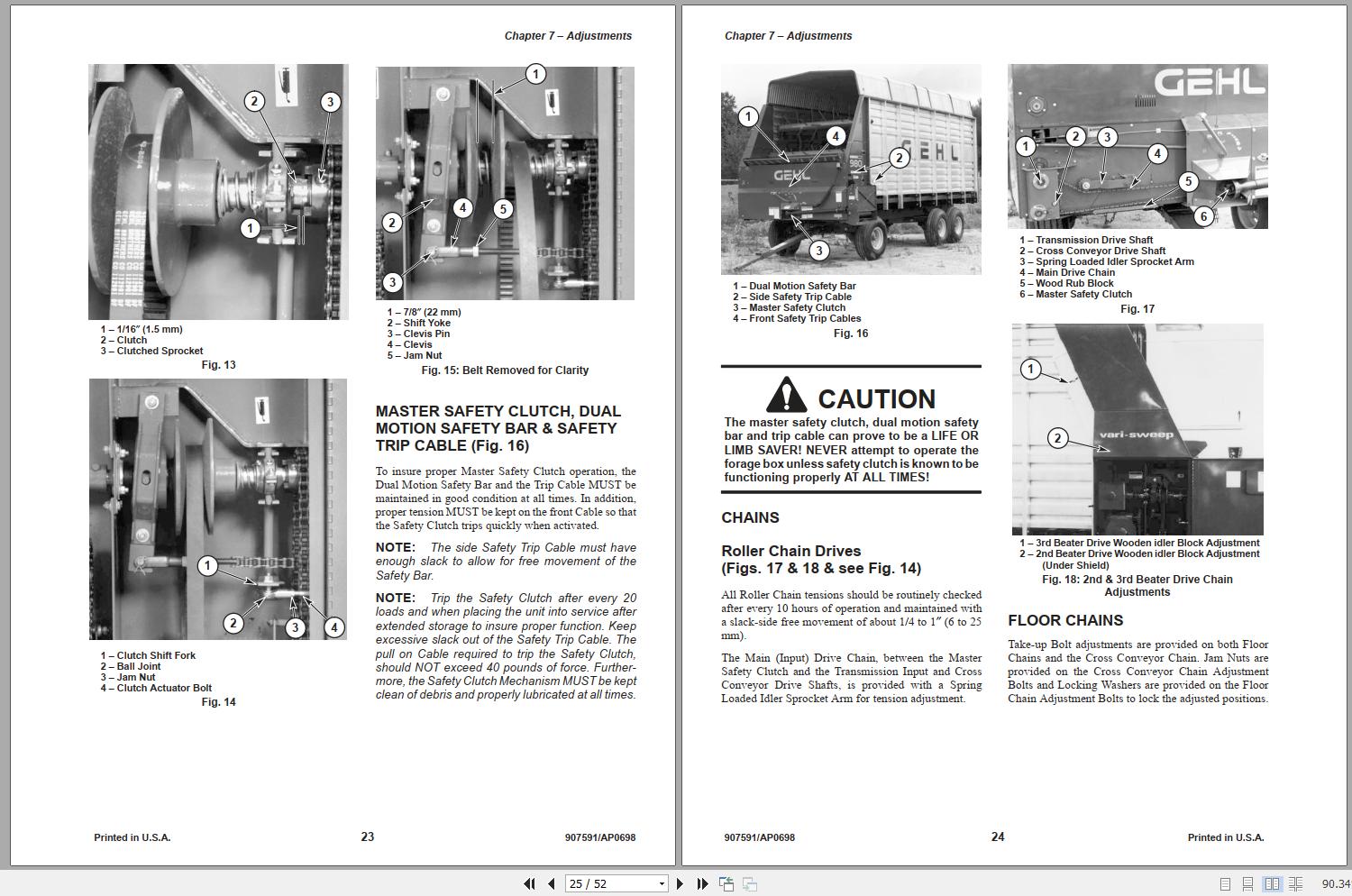
Task: Switch to single page view
Action: click(x=1224, y=883)
